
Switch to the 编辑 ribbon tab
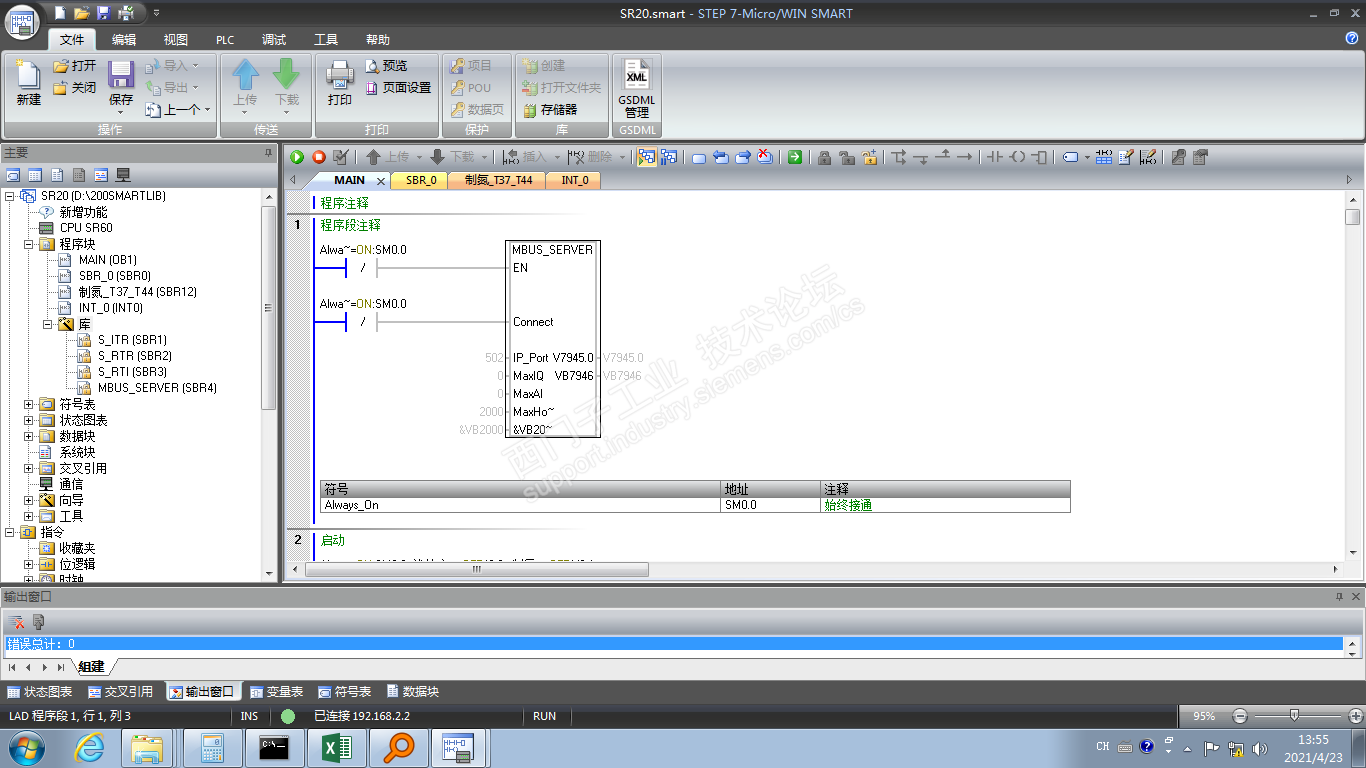pyautogui.click(x=124, y=40)
